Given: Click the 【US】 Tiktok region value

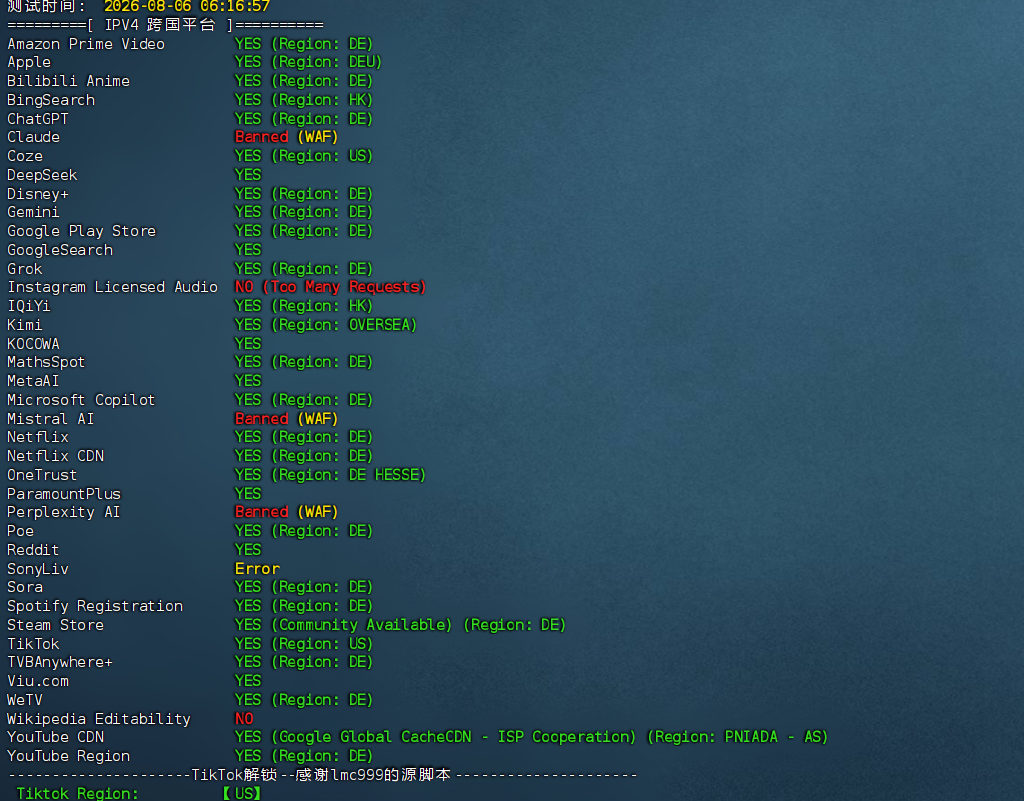Looking at the screenshot, I should tap(242, 794).
